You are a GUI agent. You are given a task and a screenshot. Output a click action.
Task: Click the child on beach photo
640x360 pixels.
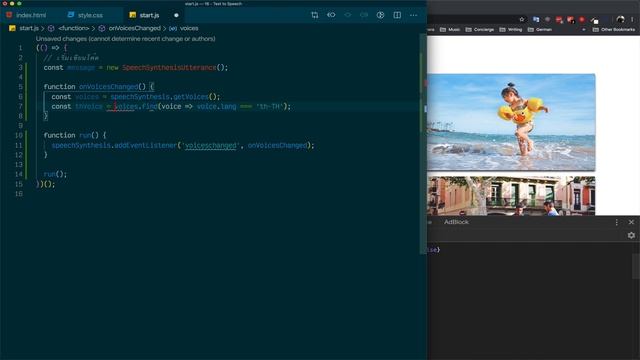[511, 122]
